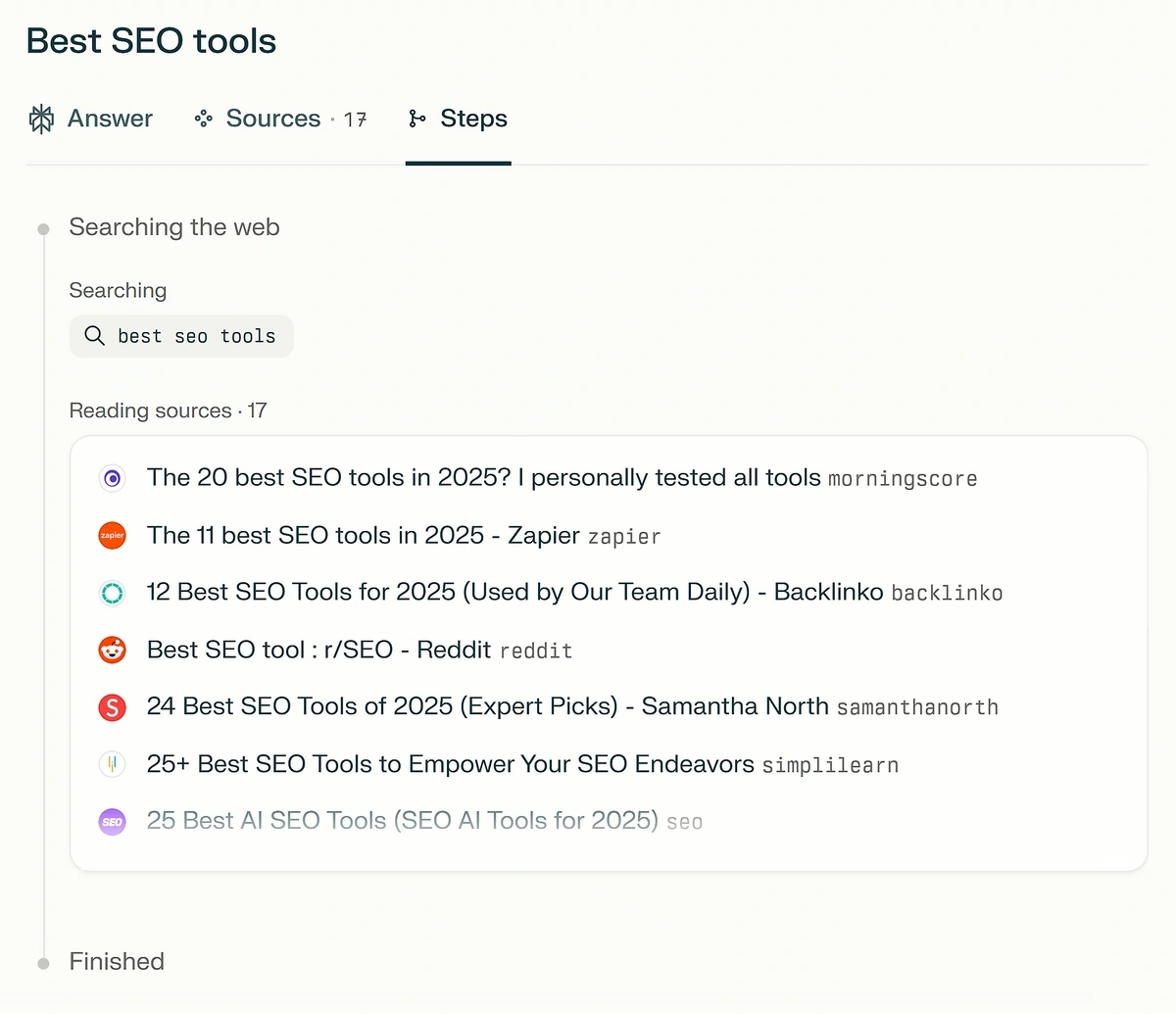Click the Perplexity Answer icon
The width and height of the screenshot is (1176, 1014).
tap(41, 119)
